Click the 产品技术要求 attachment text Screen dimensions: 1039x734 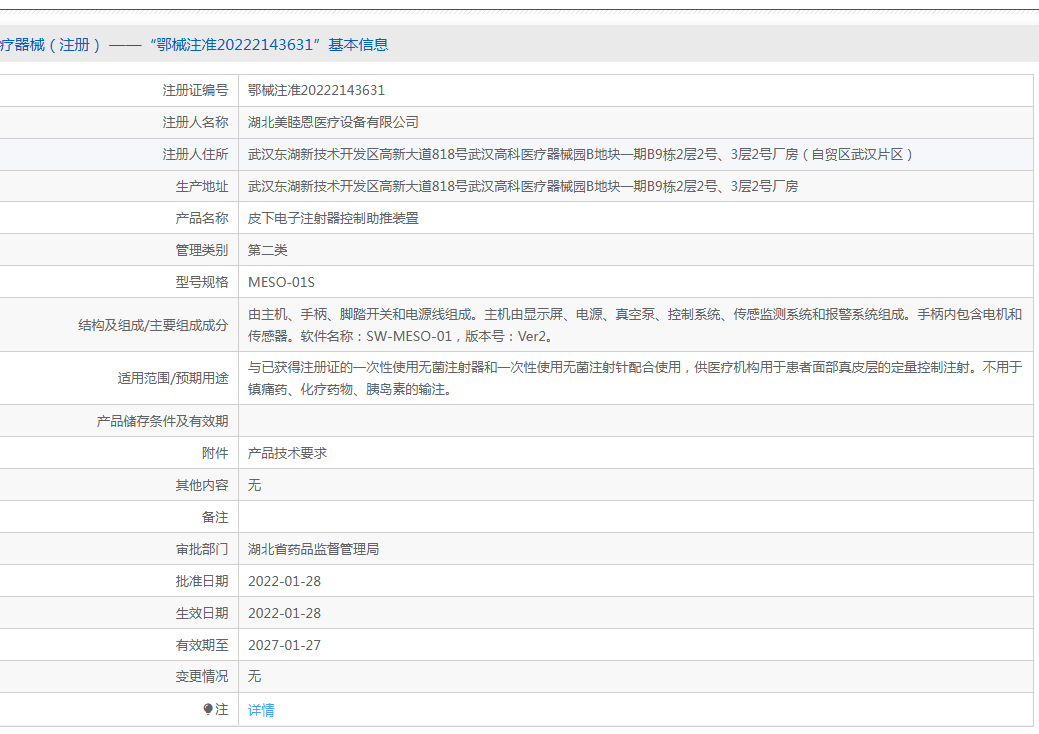287,453
